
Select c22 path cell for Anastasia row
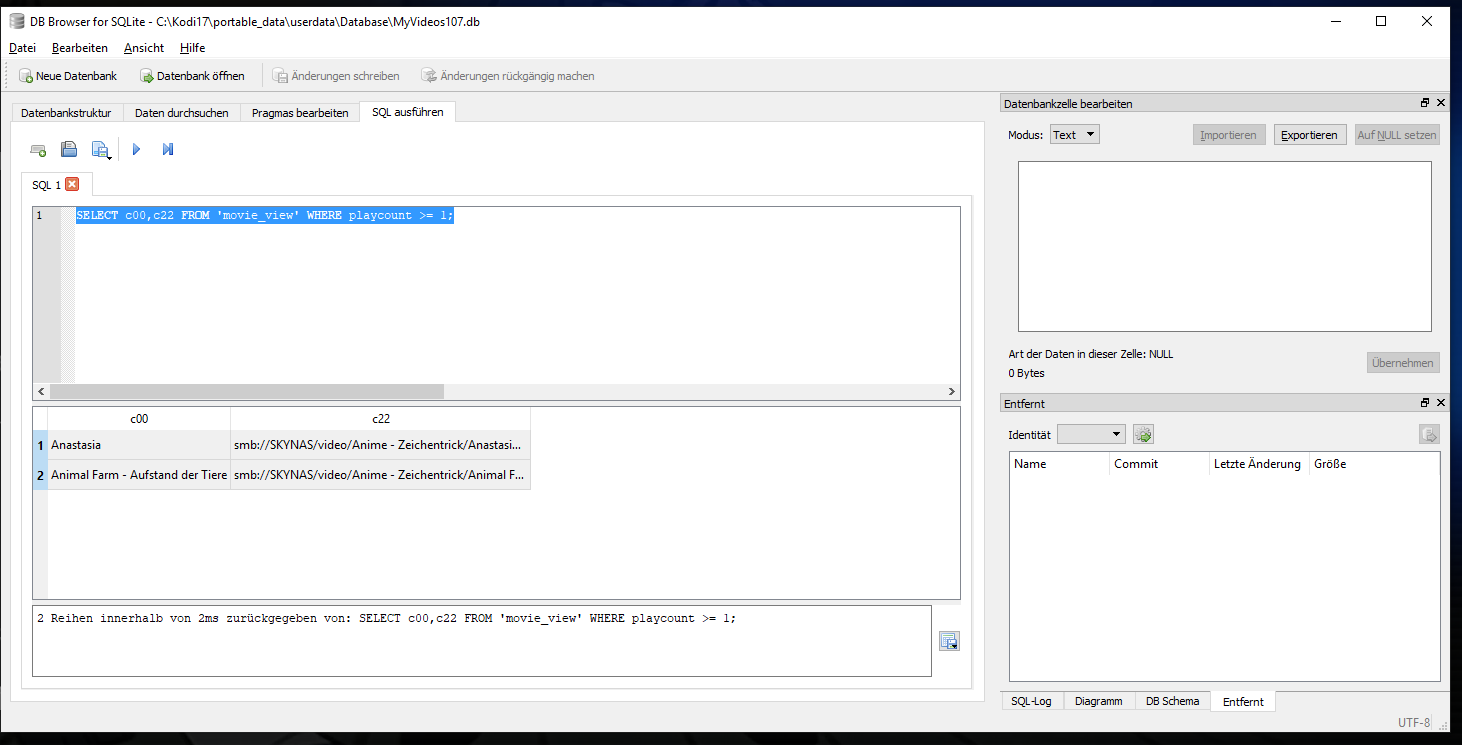tap(380, 445)
